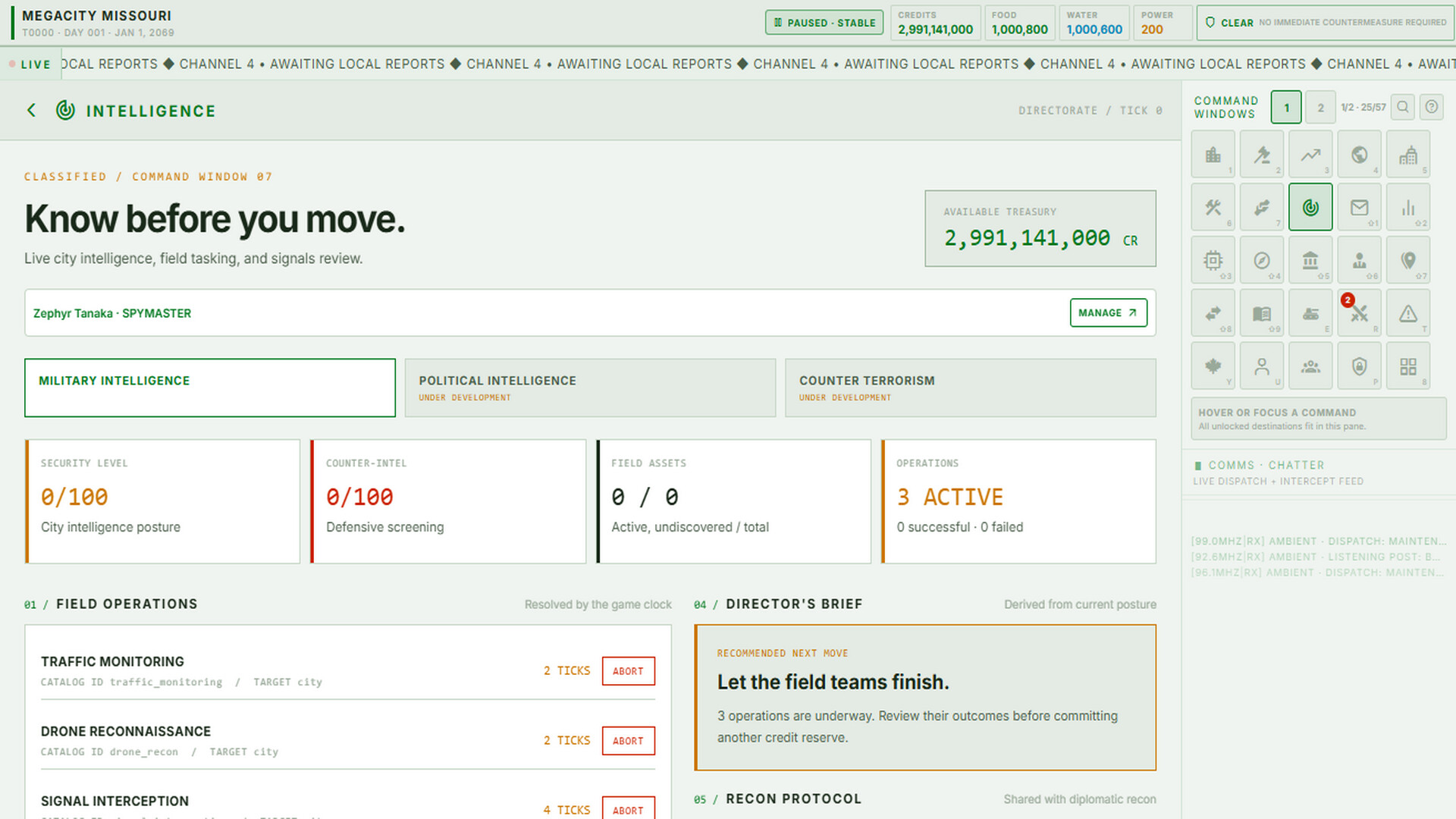Open the four-squares grid command window
The width and height of the screenshot is (1456, 819).
(x=1408, y=366)
